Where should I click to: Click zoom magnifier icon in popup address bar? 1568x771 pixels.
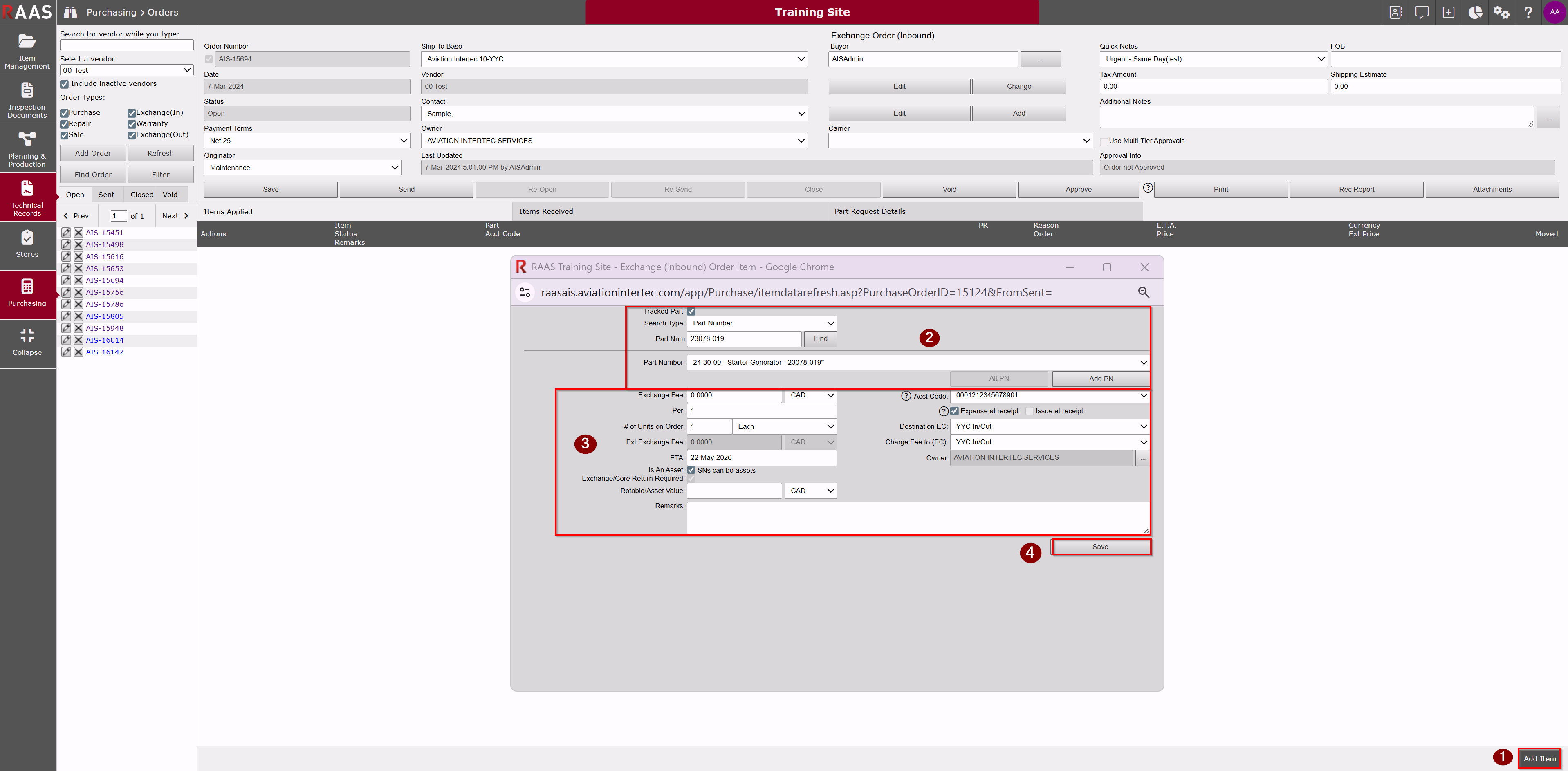click(1144, 293)
